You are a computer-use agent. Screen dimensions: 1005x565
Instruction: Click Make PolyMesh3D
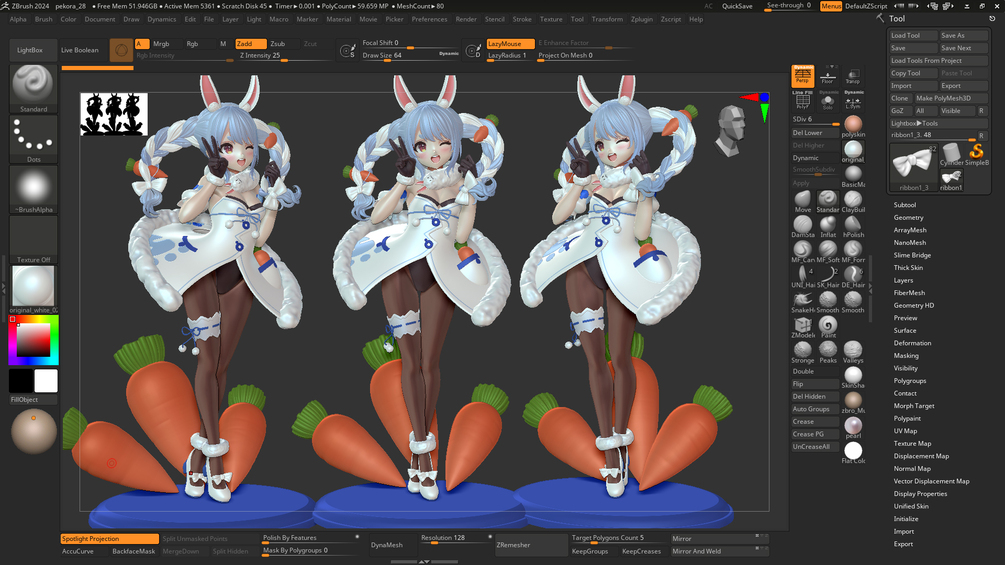point(951,98)
